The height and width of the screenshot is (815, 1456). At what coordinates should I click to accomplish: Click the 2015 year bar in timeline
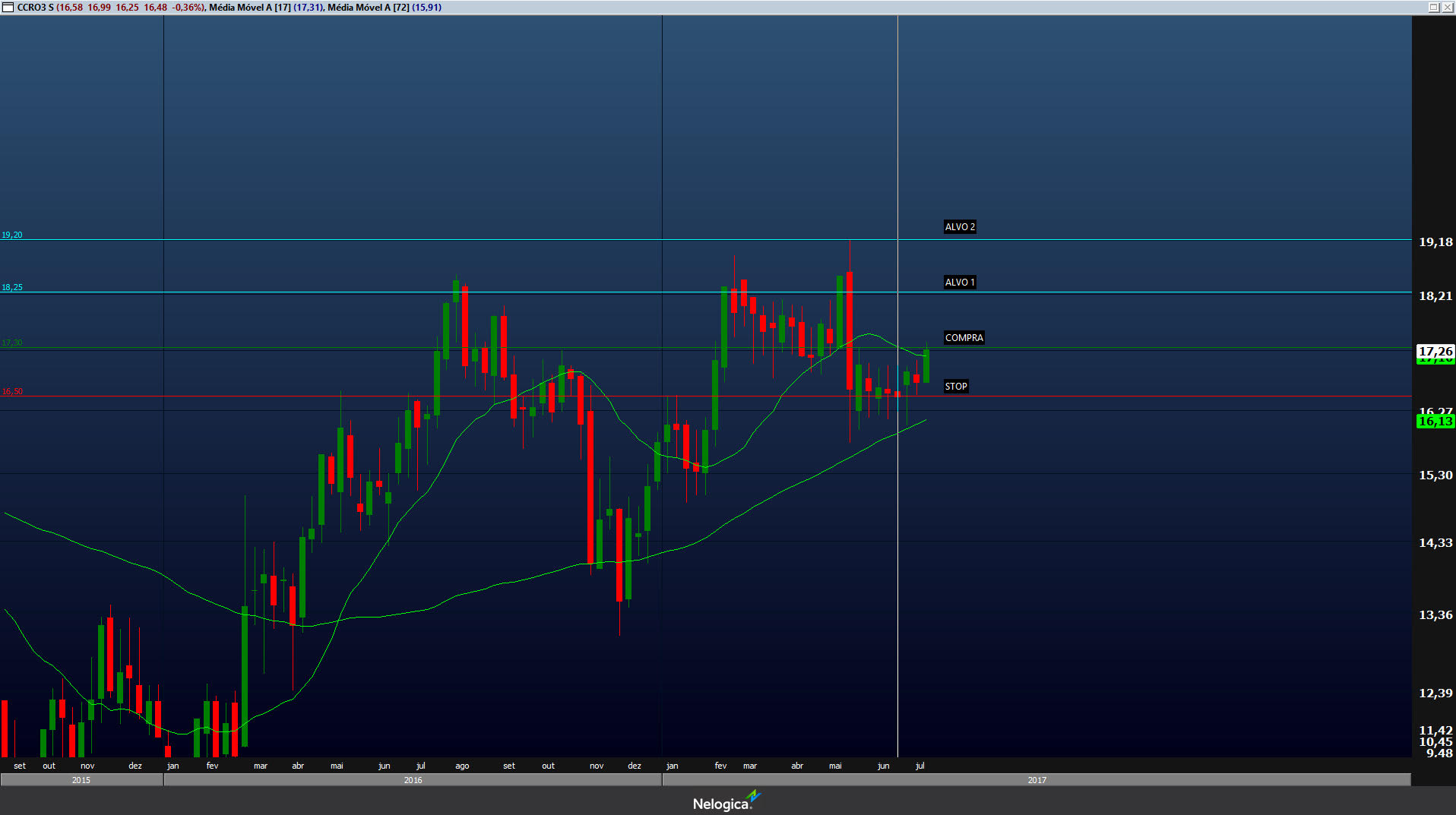81,780
